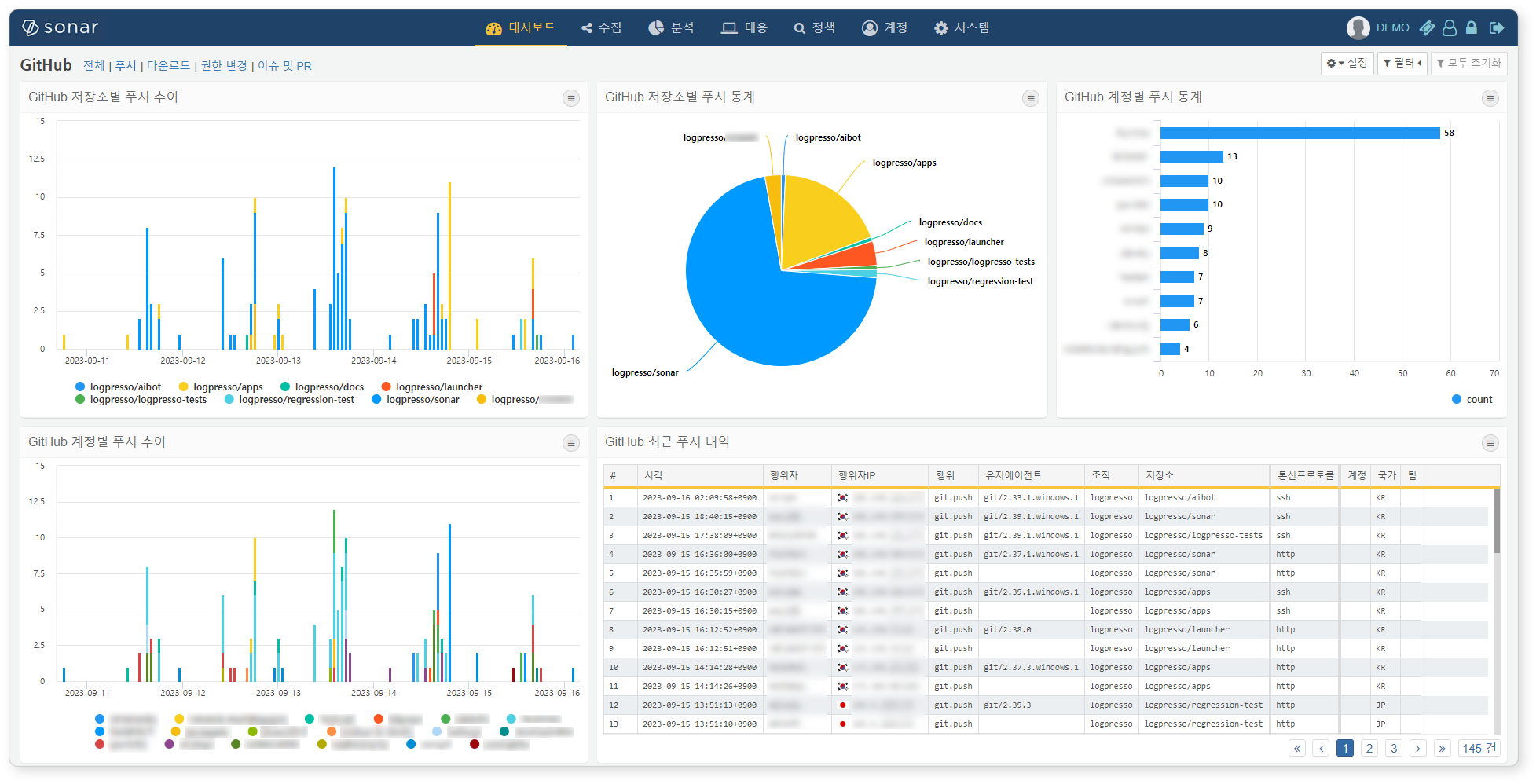Toggle logpresso/apps legend series

tap(221, 387)
